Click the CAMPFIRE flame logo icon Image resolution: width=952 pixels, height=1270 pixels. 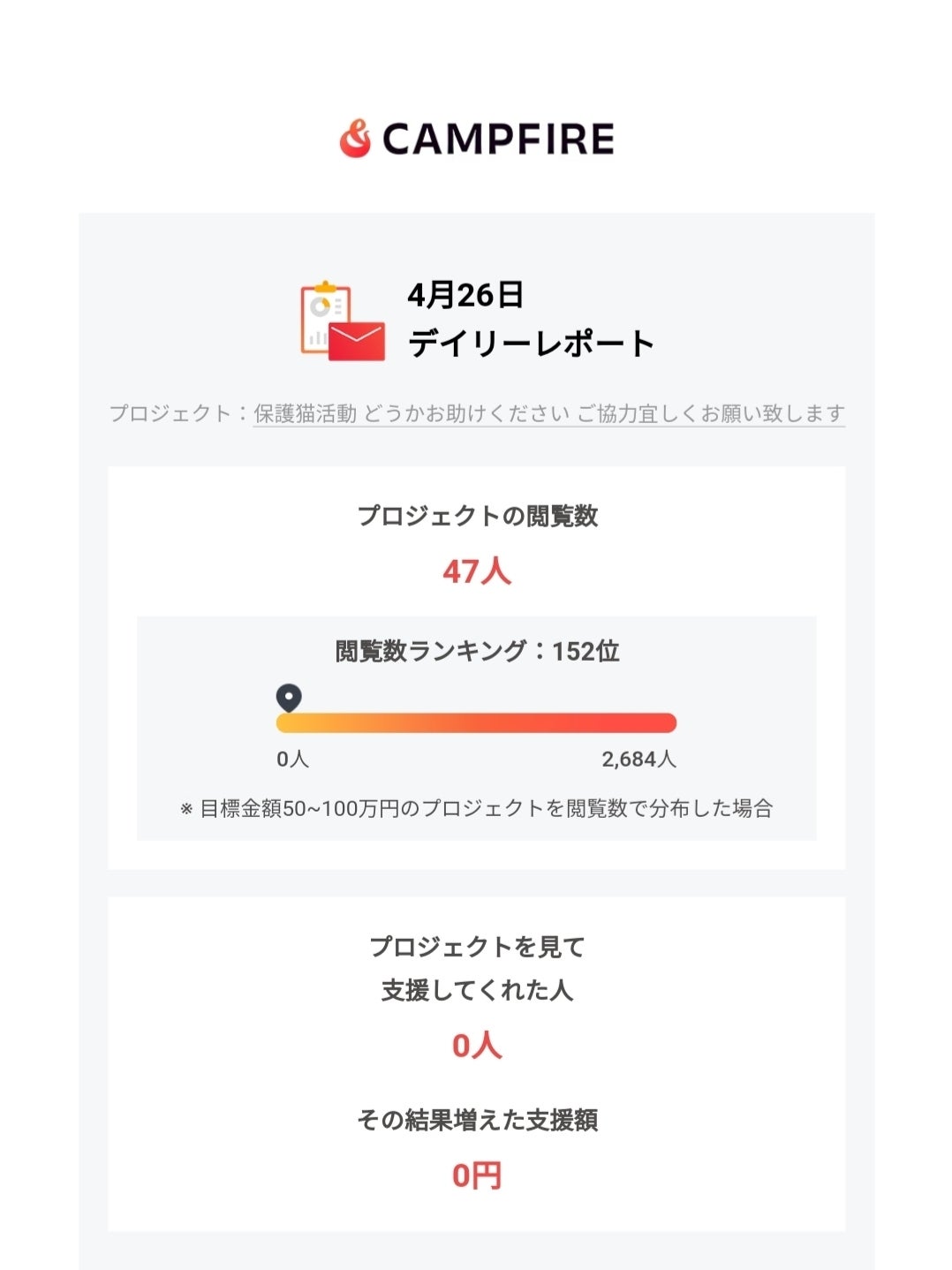355,139
